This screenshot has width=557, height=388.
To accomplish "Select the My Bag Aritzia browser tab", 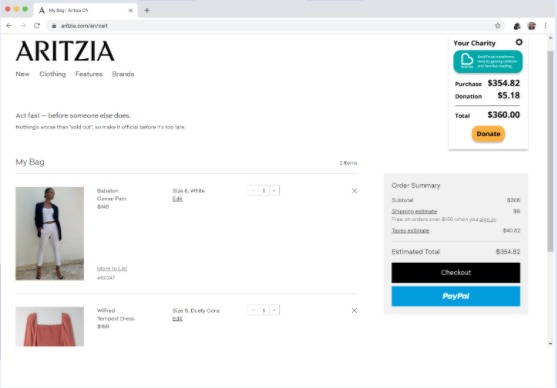I will point(85,10).
